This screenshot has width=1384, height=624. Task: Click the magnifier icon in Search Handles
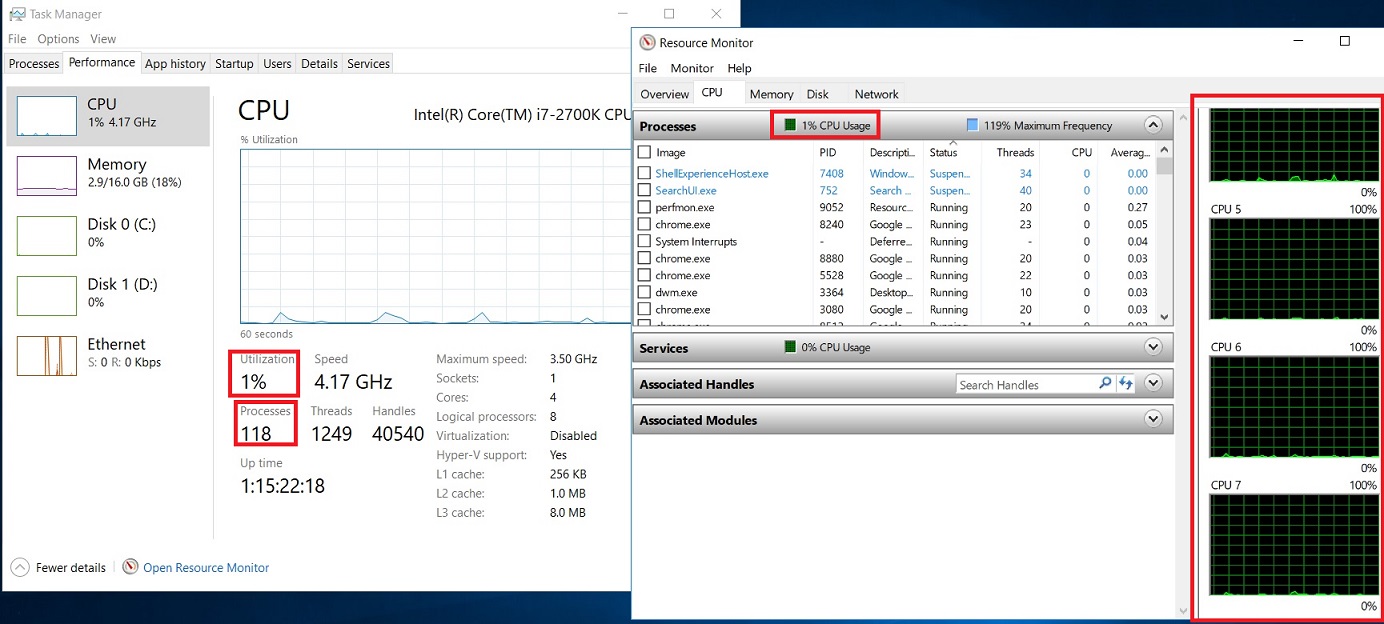tap(1105, 384)
